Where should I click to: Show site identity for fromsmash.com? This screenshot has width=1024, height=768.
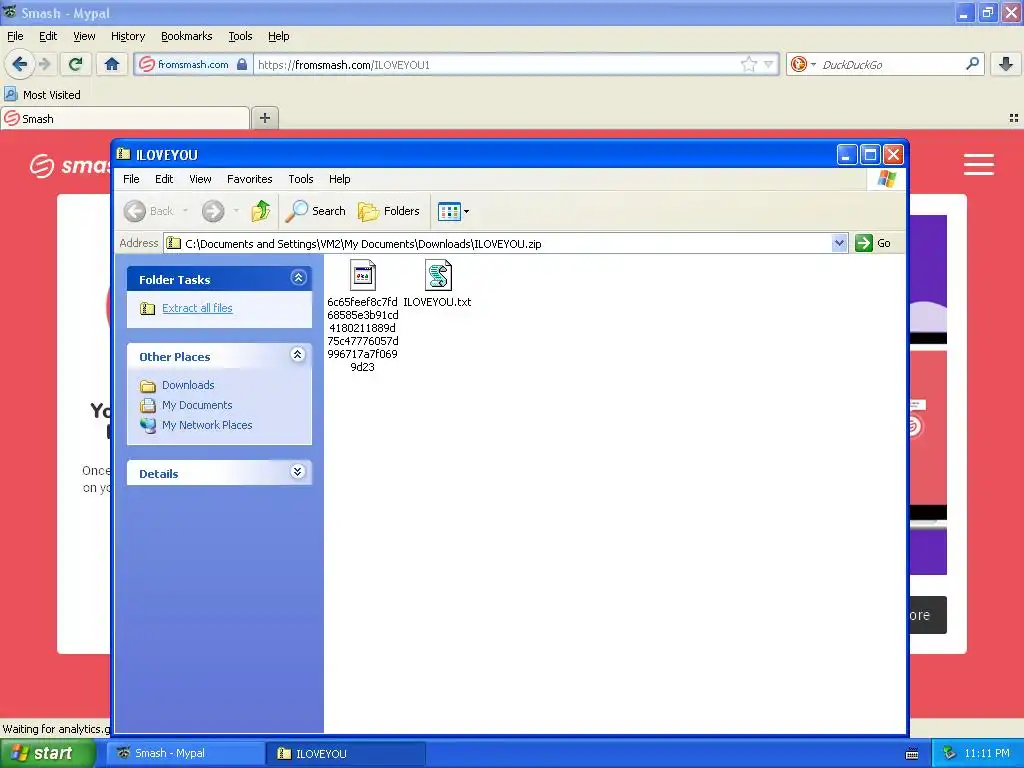tap(193, 64)
